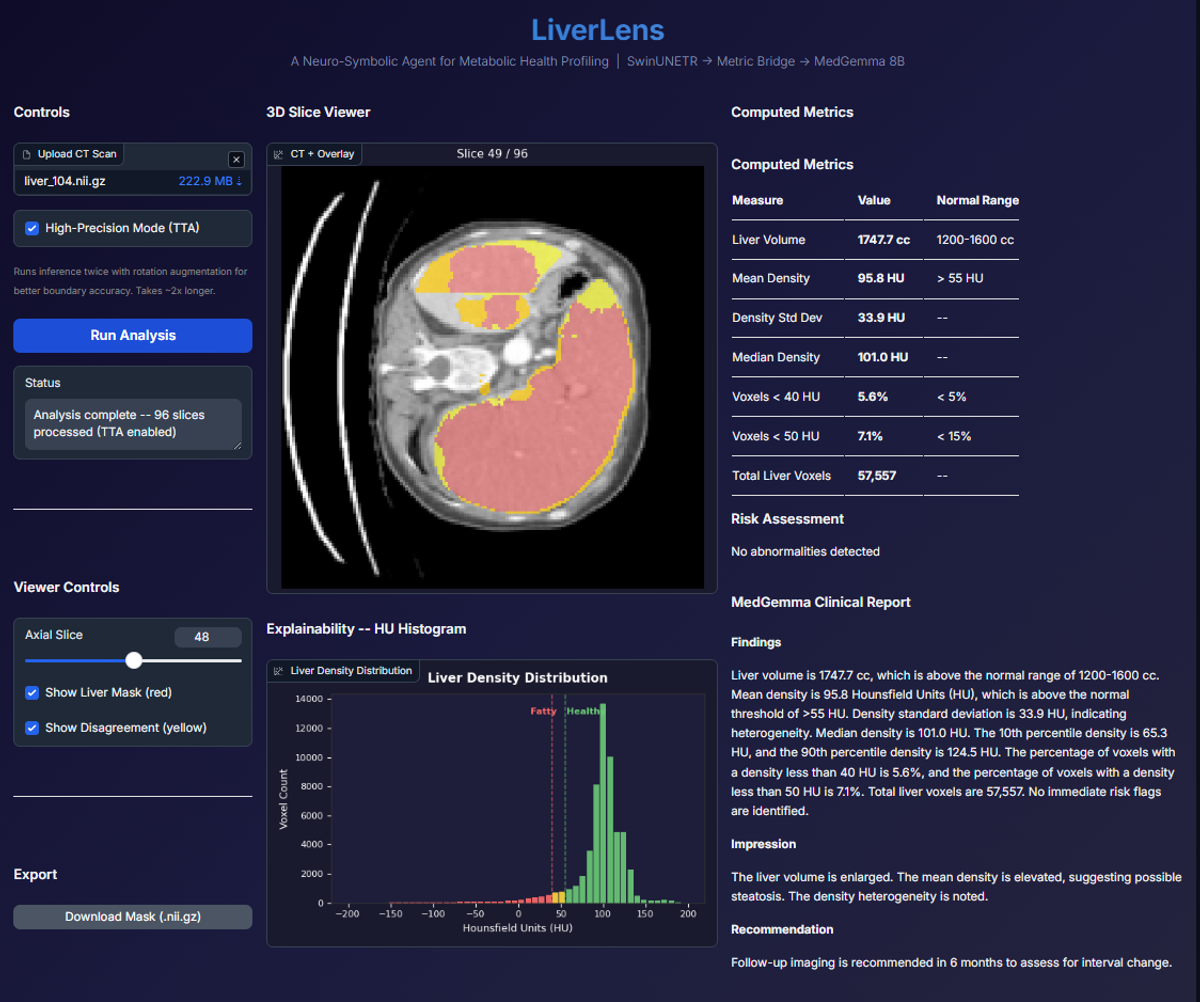Click the Measure column header
1200x1002 pixels.
[x=758, y=200]
